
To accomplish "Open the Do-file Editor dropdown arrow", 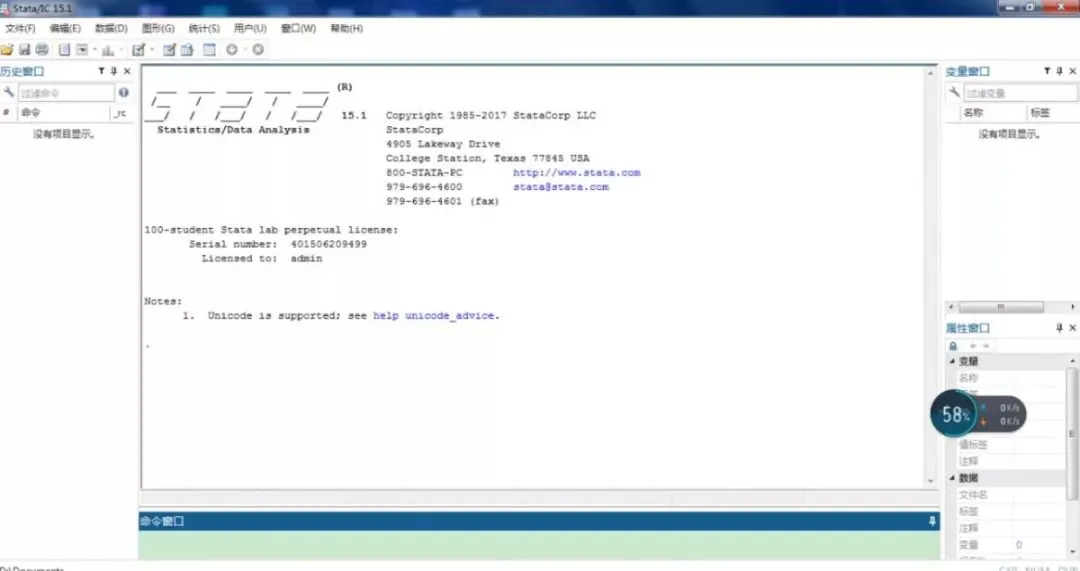I will point(152,50).
